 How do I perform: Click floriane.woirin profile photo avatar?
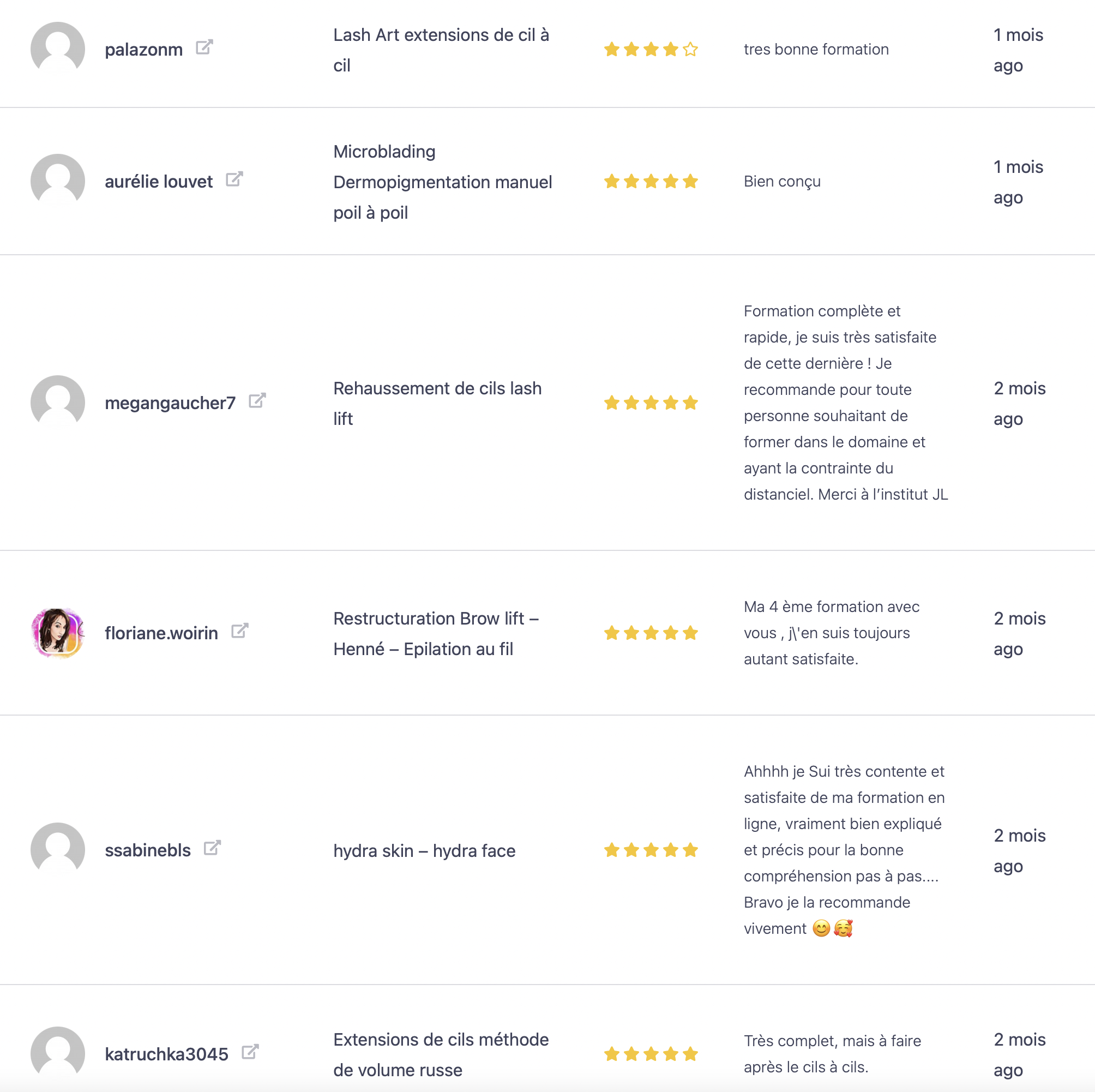[x=58, y=633]
